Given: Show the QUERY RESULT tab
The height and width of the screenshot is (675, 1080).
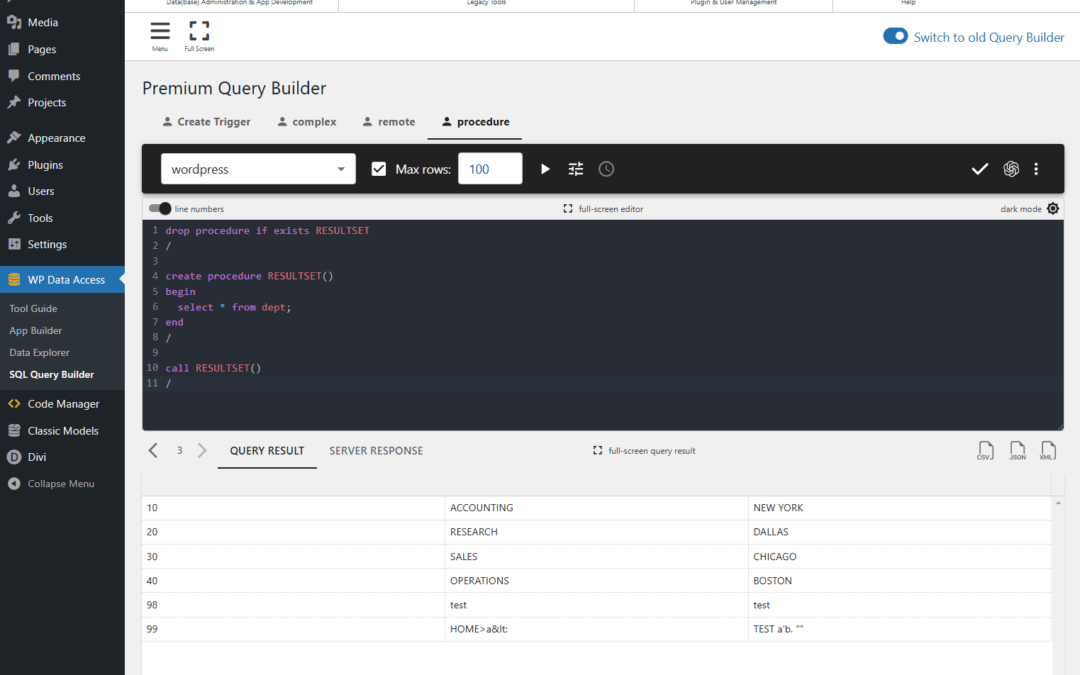Looking at the screenshot, I should 267,450.
